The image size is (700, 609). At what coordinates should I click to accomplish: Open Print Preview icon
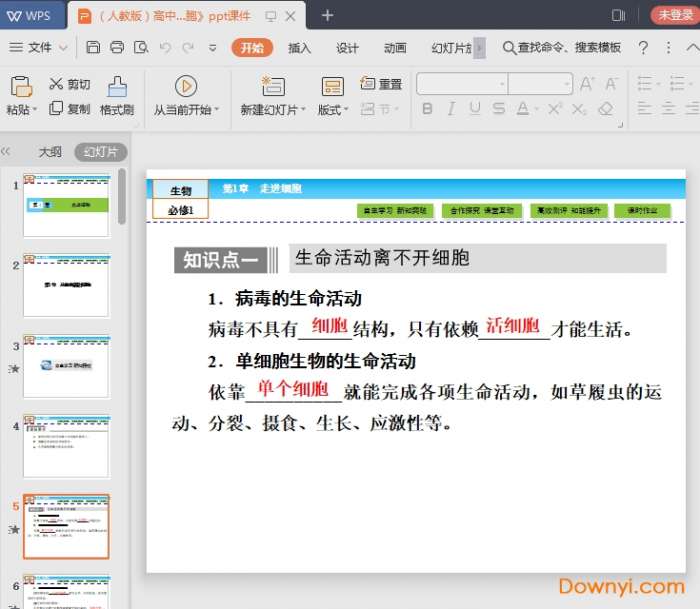141,48
